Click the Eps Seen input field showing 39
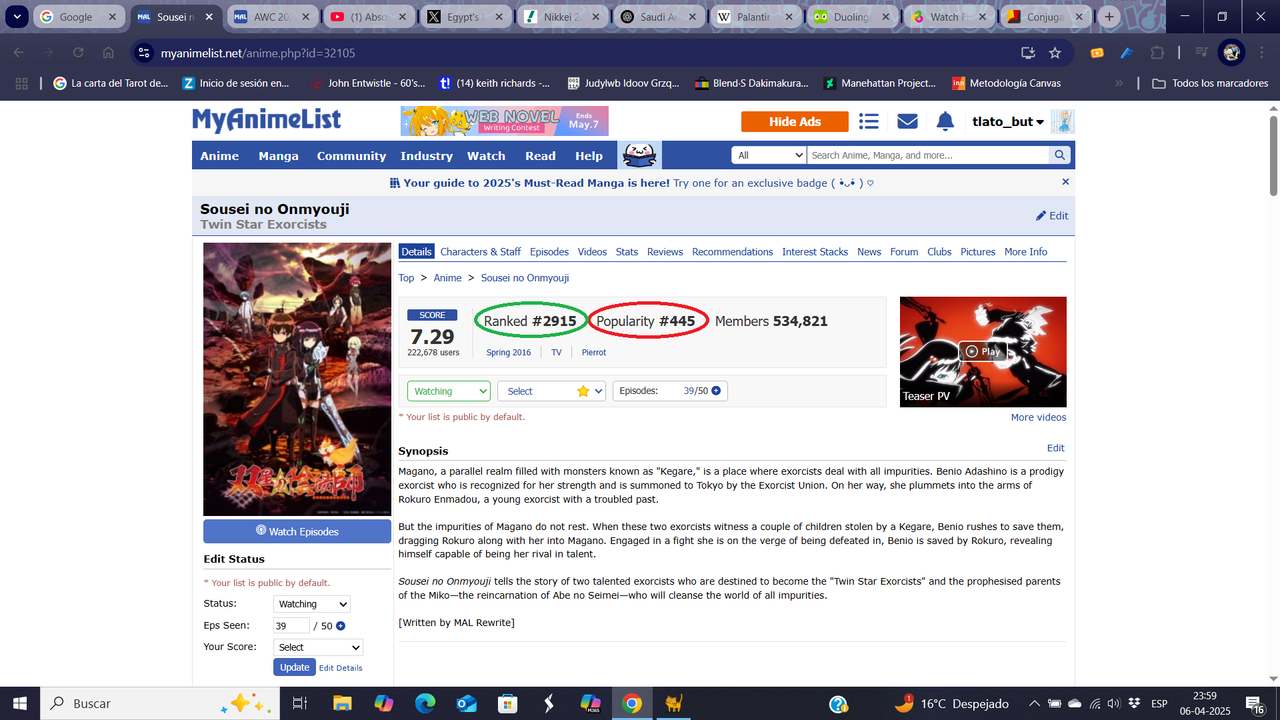 tap(289, 625)
